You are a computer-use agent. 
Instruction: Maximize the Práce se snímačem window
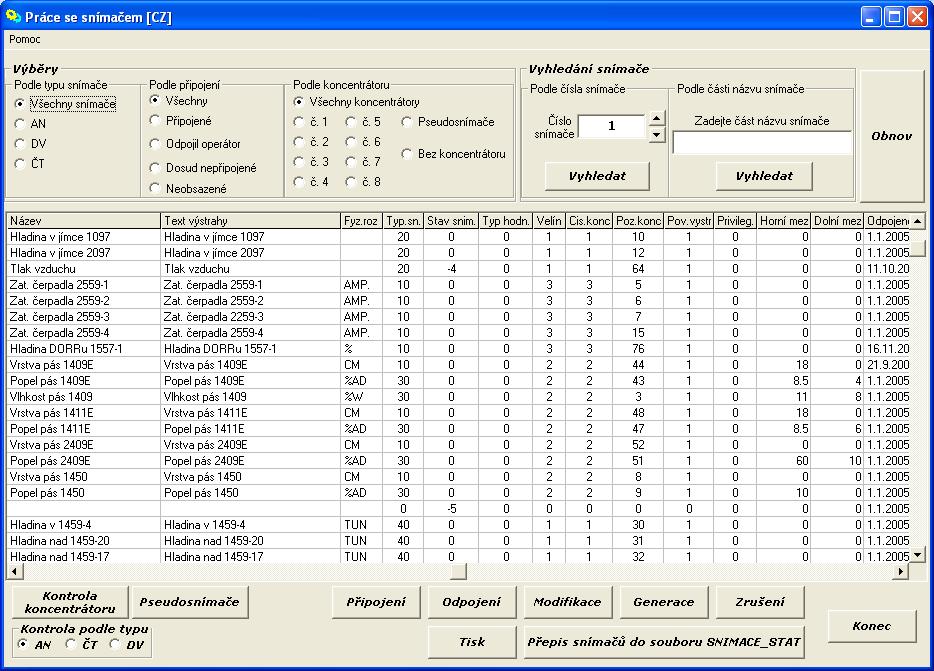[x=894, y=17]
